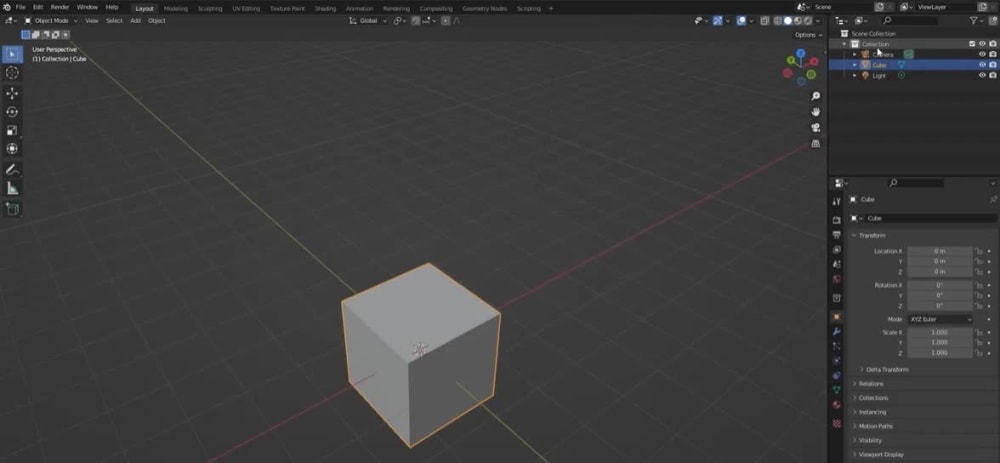Image resolution: width=1000 pixels, height=463 pixels.
Task: Open the outliner filter dropdown
Action: 976,21
